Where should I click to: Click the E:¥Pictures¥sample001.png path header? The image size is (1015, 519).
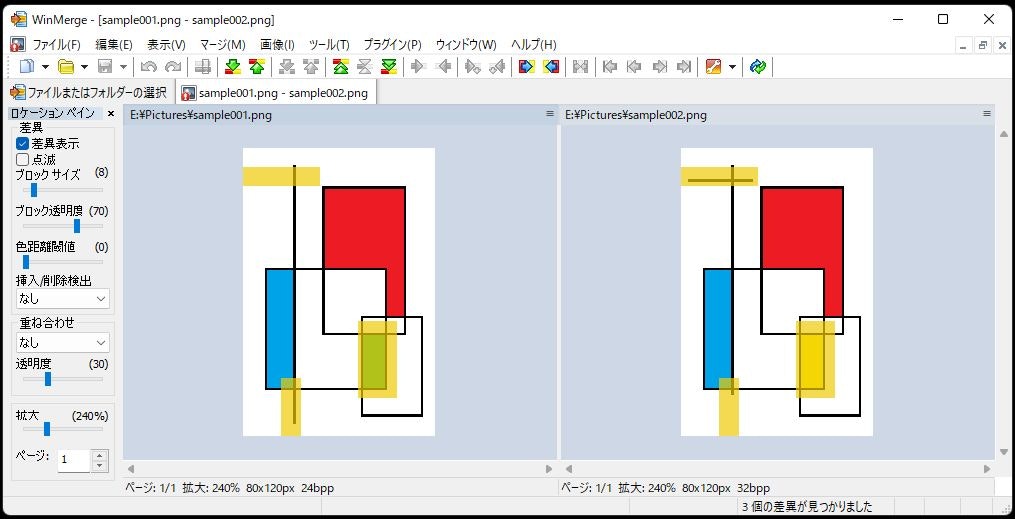pyautogui.click(x=201, y=115)
